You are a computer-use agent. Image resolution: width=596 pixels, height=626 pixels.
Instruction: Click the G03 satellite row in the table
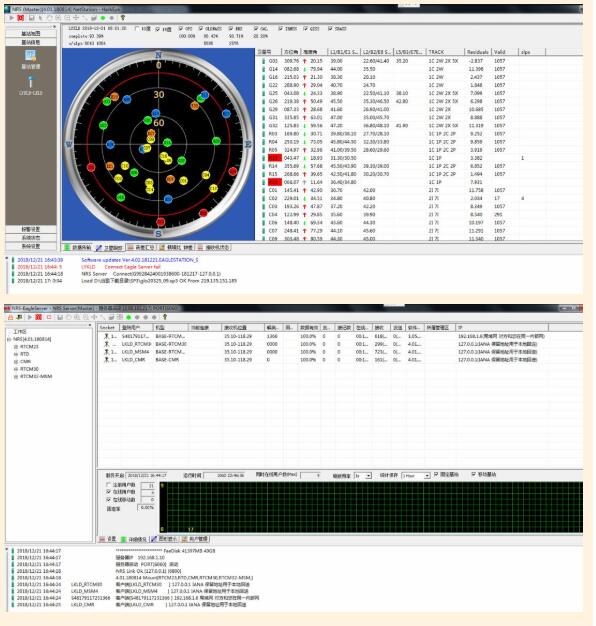pyautogui.click(x=419, y=61)
